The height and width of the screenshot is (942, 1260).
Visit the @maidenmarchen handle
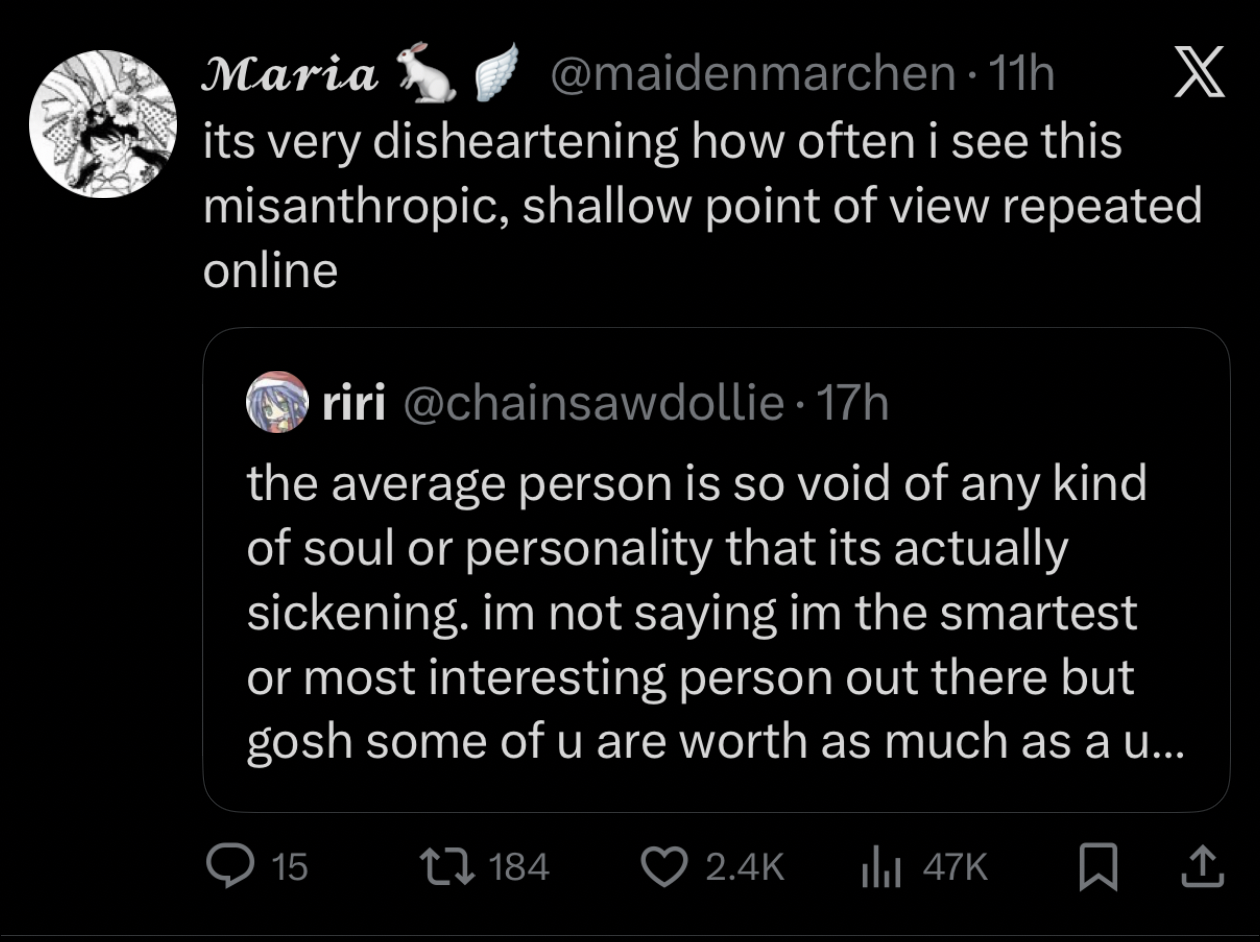751,75
